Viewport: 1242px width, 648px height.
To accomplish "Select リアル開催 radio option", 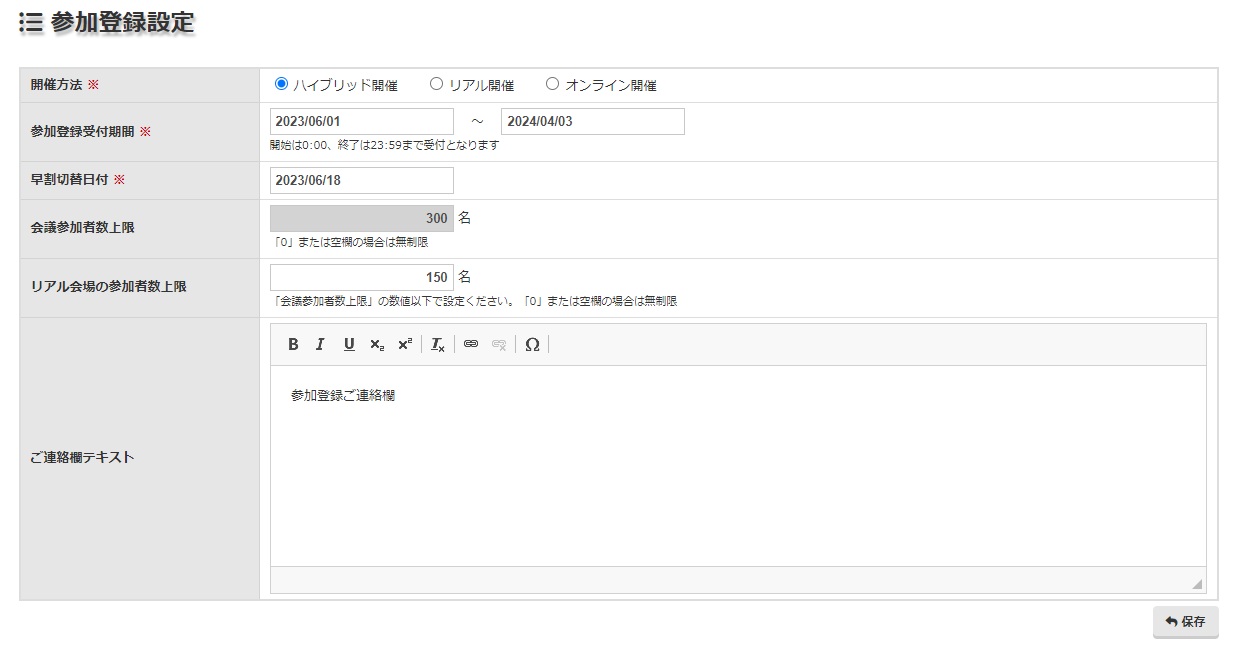I will click(x=436, y=84).
